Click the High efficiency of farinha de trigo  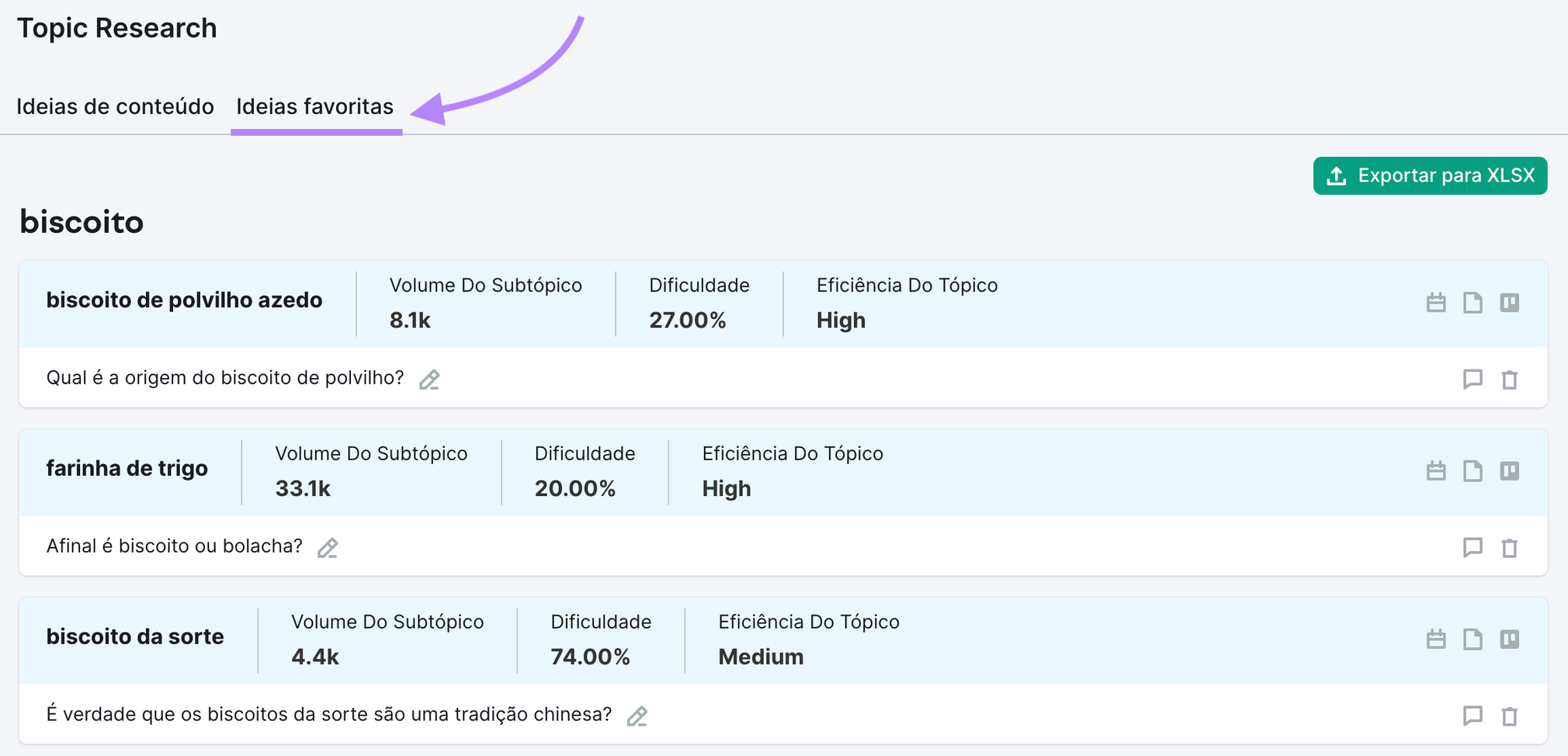pyautogui.click(x=727, y=489)
